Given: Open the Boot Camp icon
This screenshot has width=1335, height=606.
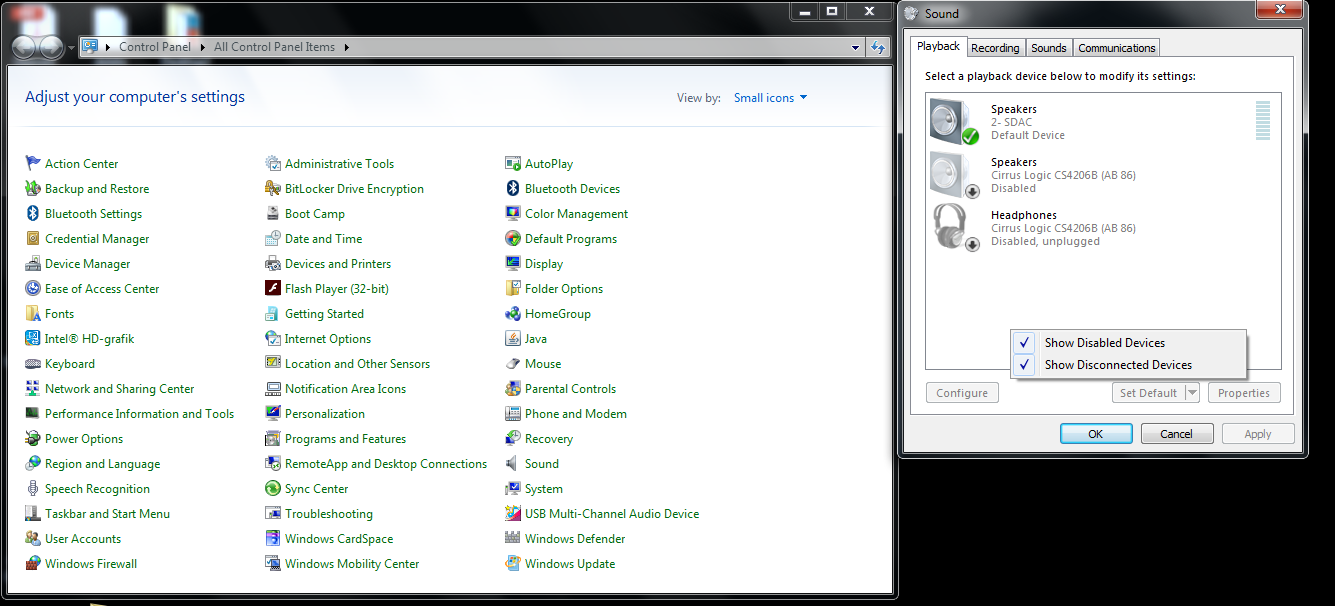Looking at the screenshot, I should pos(273,214).
